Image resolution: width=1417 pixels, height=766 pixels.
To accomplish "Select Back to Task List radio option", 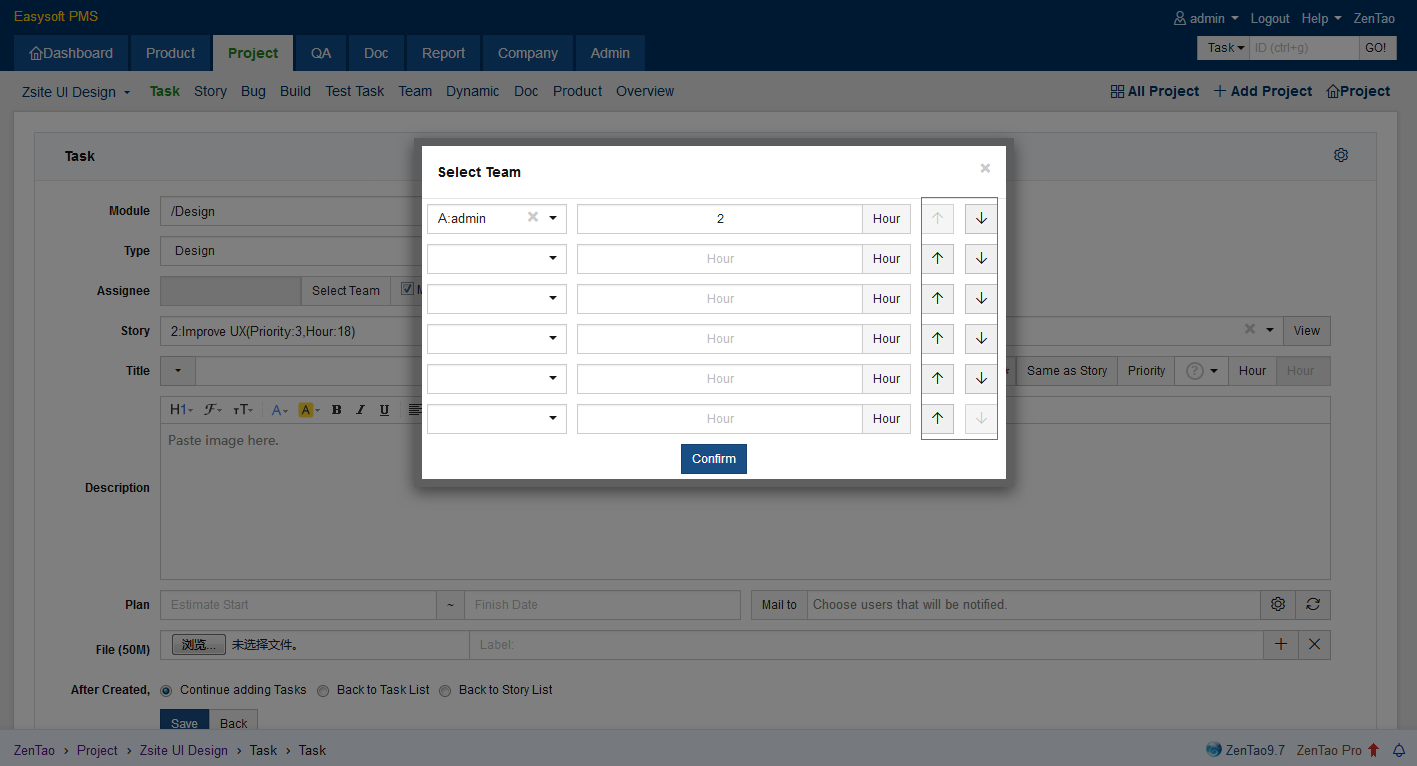I will 323,690.
